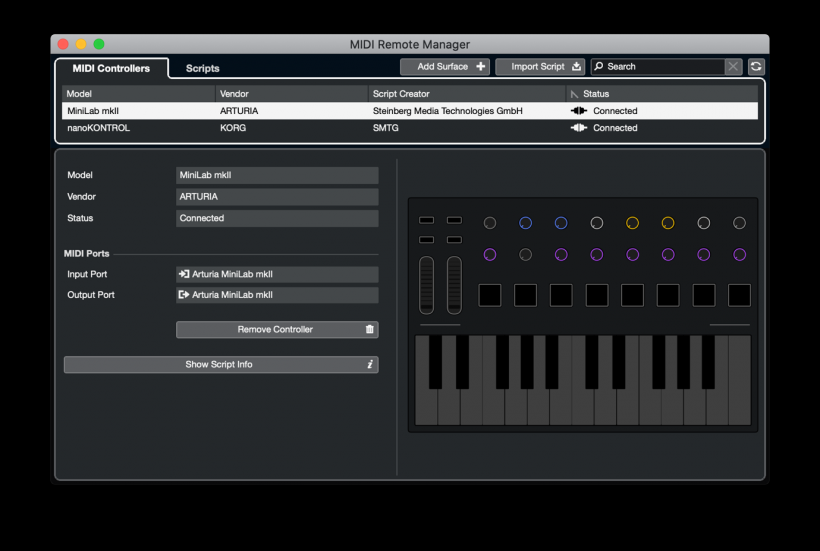Click the Vendor field showing ARTURIA

pyautogui.click(x=277, y=197)
